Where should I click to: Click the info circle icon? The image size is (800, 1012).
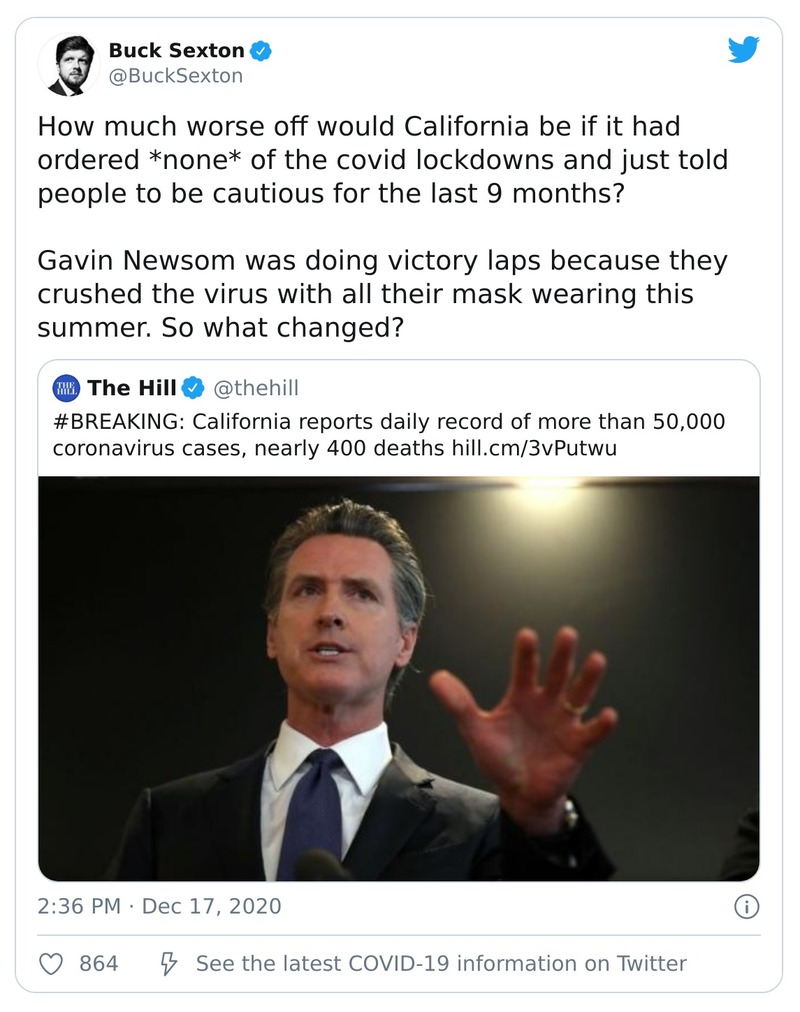(x=746, y=907)
